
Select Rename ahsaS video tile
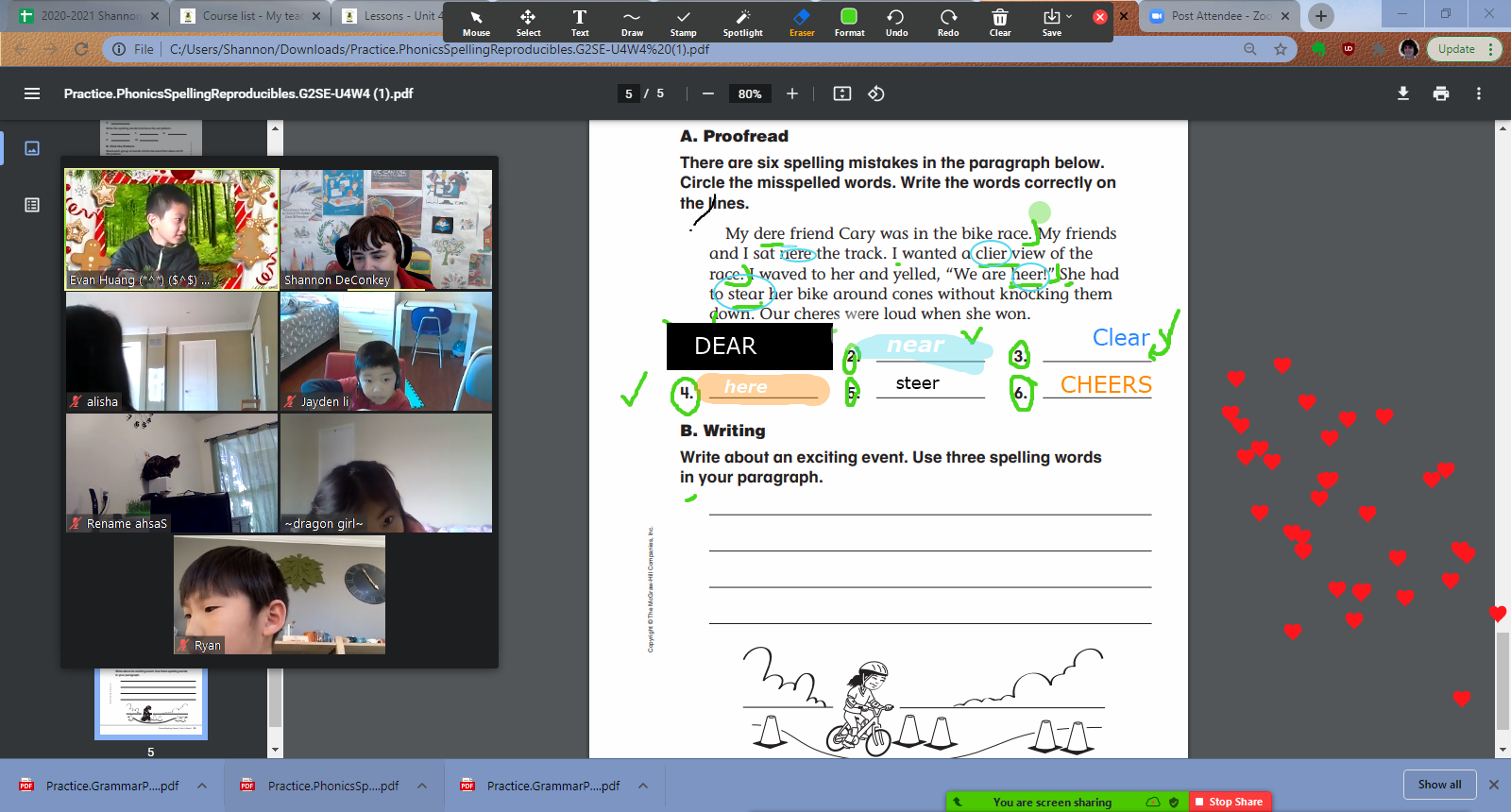point(172,473)
